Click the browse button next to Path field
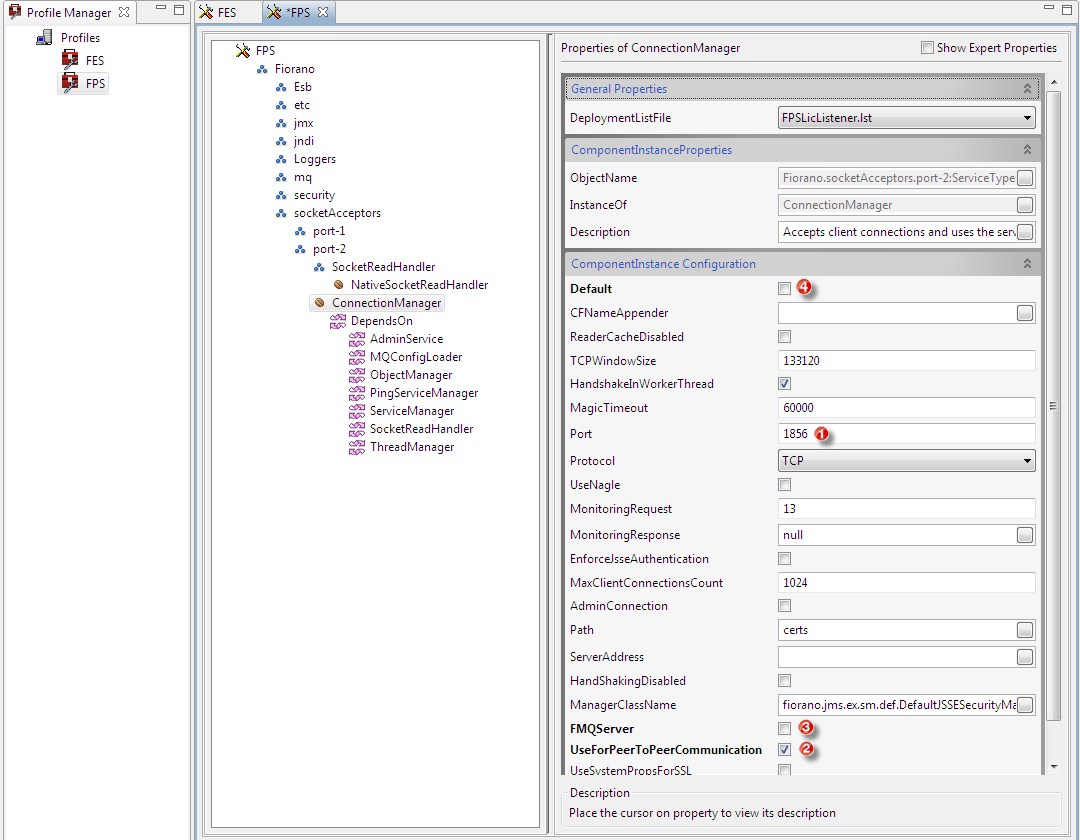Screen dimensions: 1080x840 click(1025, 630)
